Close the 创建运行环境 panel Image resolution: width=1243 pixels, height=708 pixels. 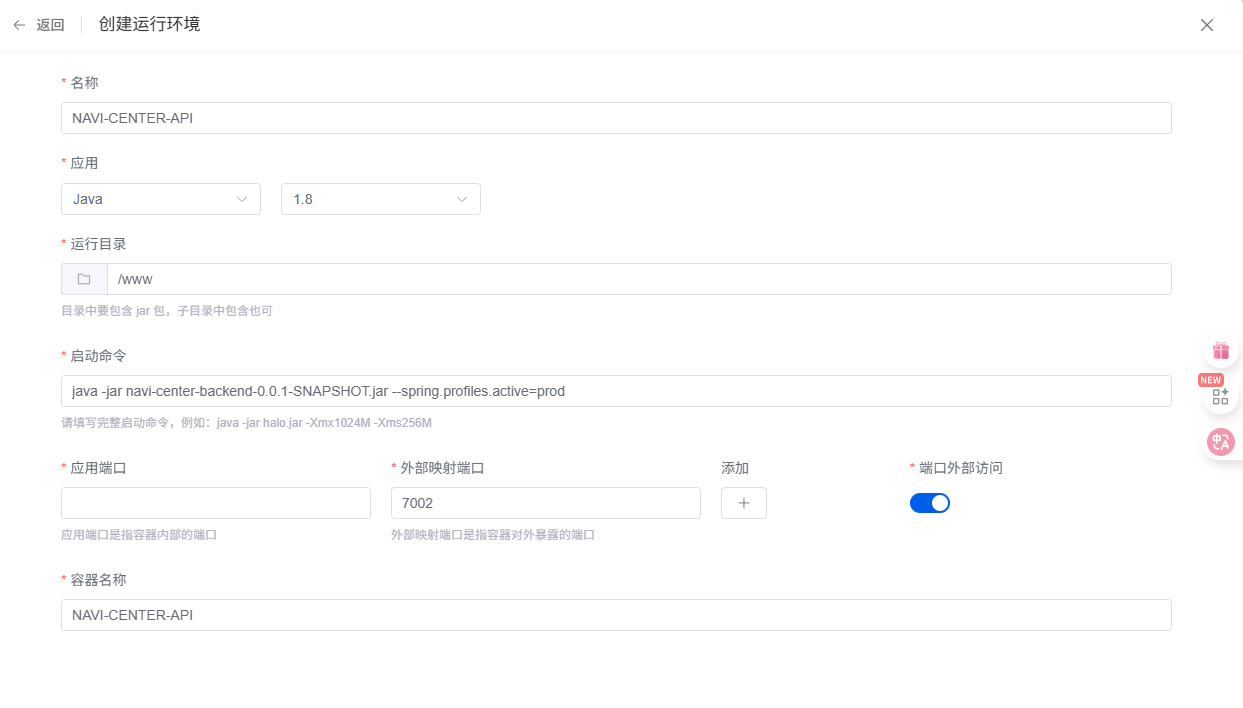click(x=1206, y=25)
